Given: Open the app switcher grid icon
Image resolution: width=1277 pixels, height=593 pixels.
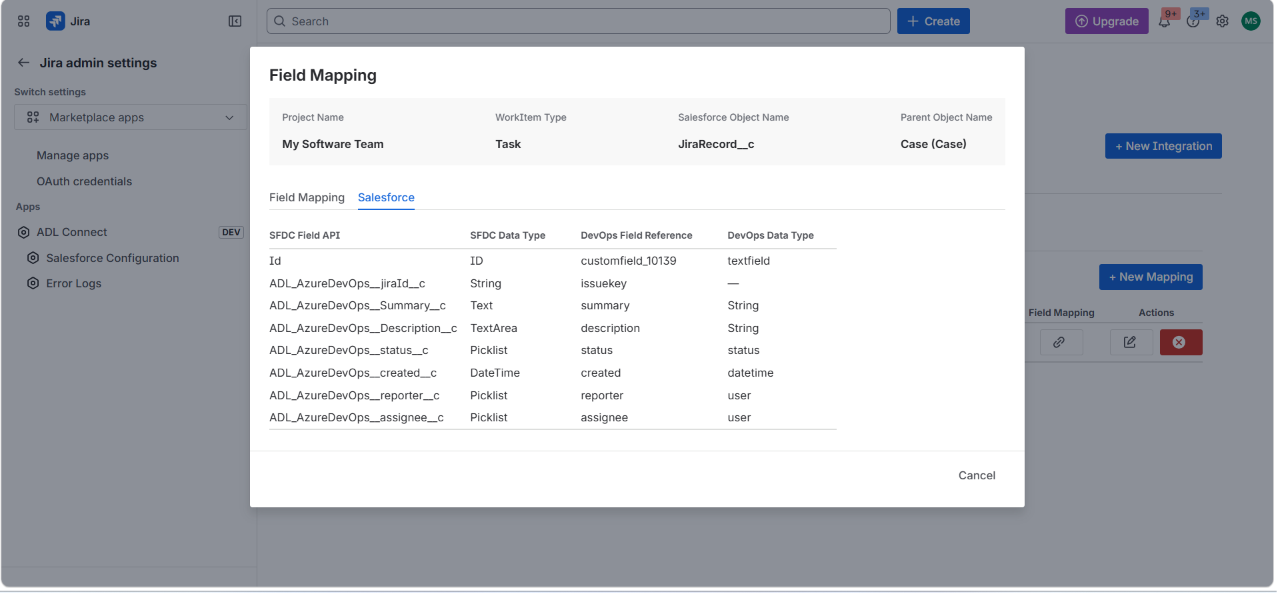Looking at the screenshot, I should click(24, 21).
